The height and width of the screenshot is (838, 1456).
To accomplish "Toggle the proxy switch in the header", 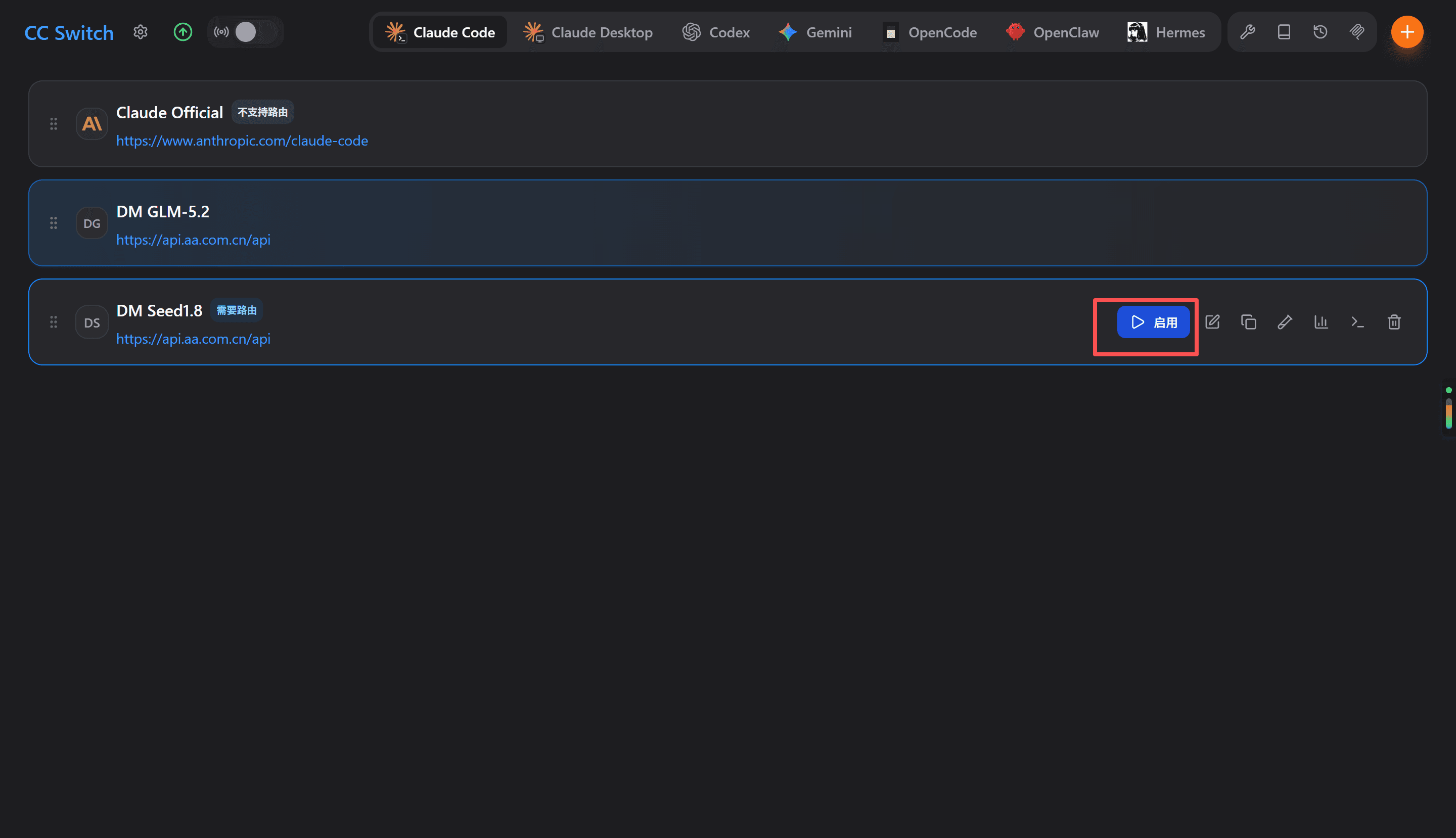I will 256,32.
